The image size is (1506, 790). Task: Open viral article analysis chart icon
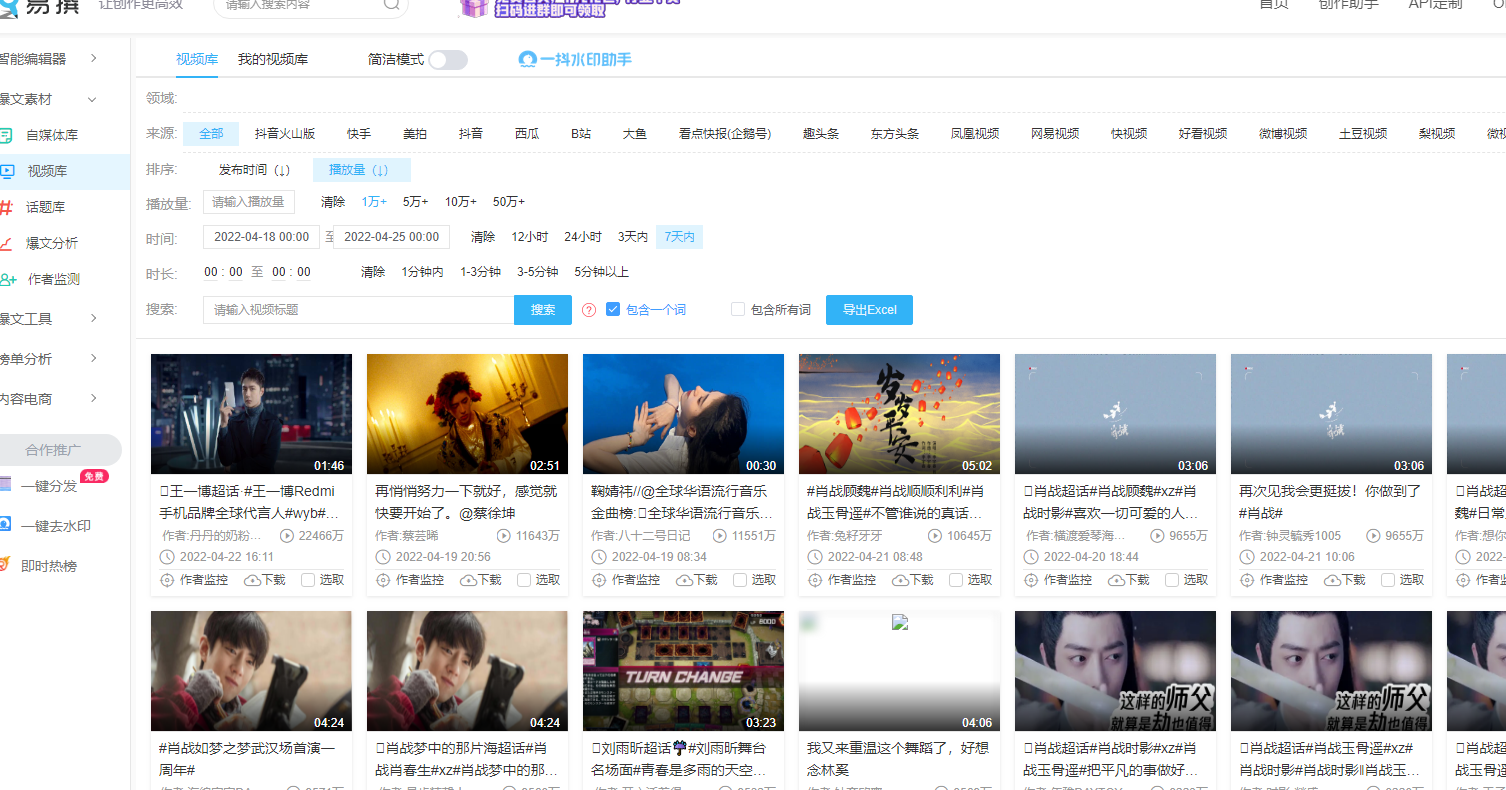(x=6, y=243)
